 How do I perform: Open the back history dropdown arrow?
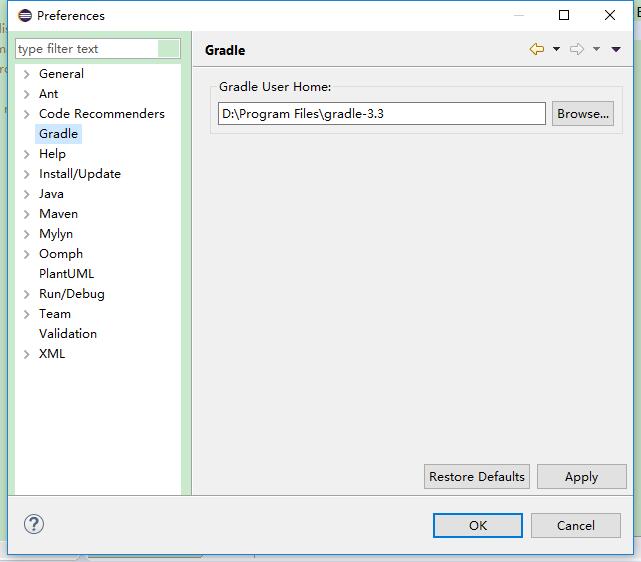pos(556,49)
